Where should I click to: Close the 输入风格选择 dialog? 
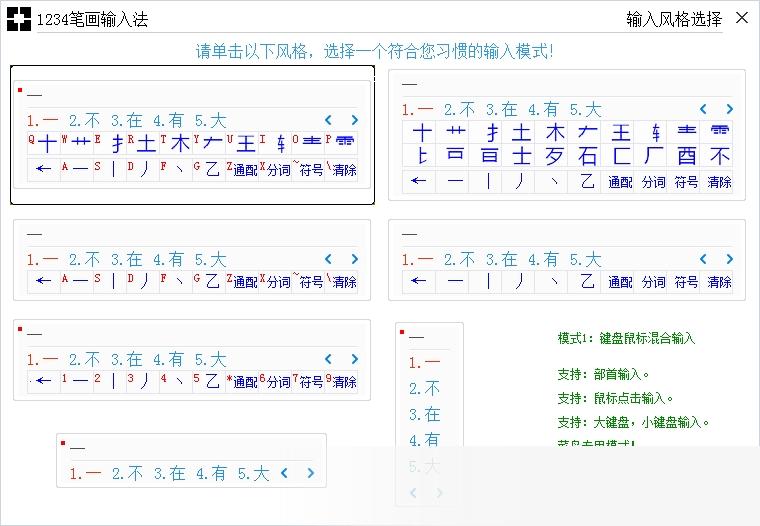tap(742, 18)
